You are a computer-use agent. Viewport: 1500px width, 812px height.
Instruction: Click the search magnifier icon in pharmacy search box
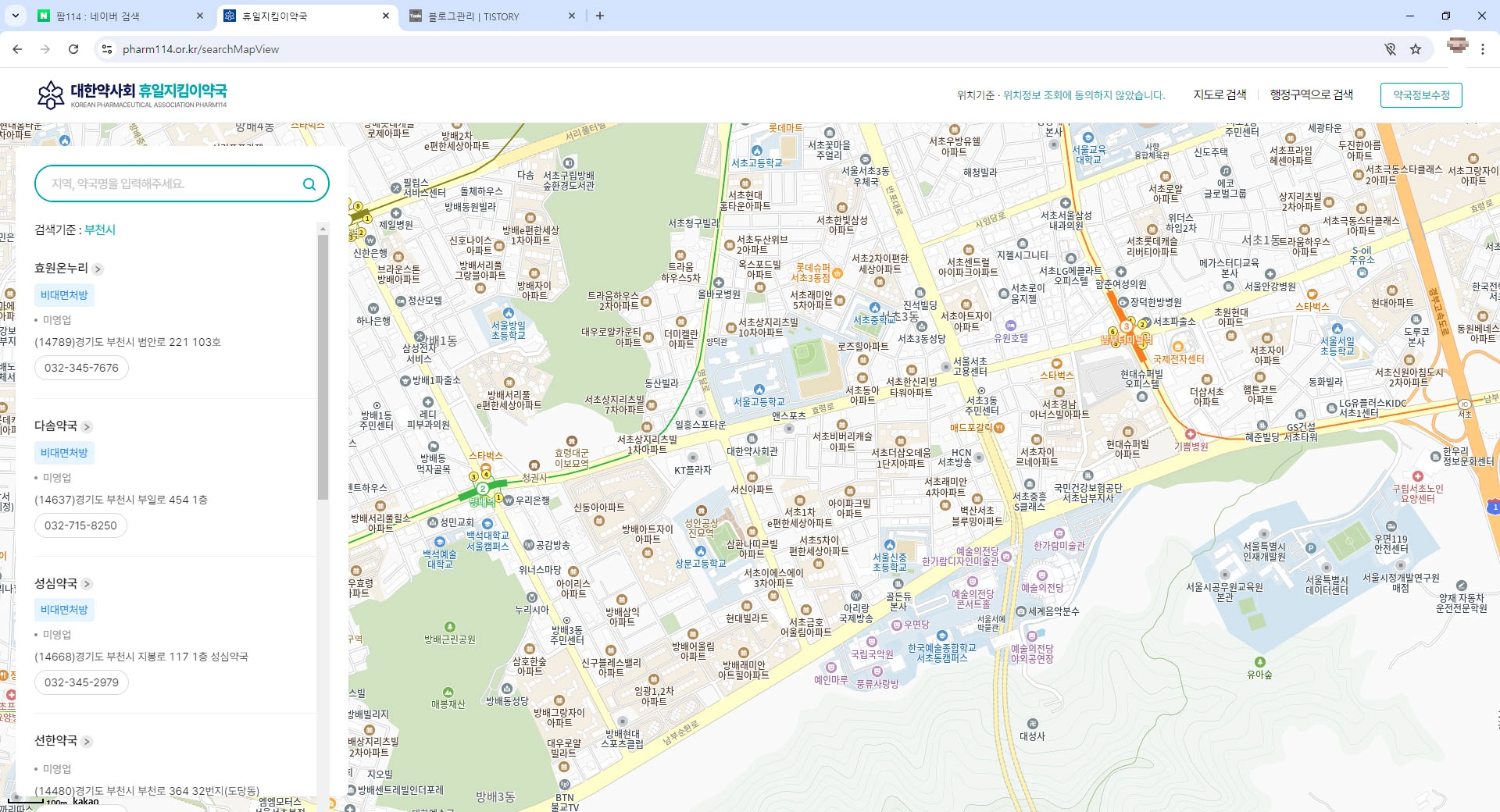[309, 184]
